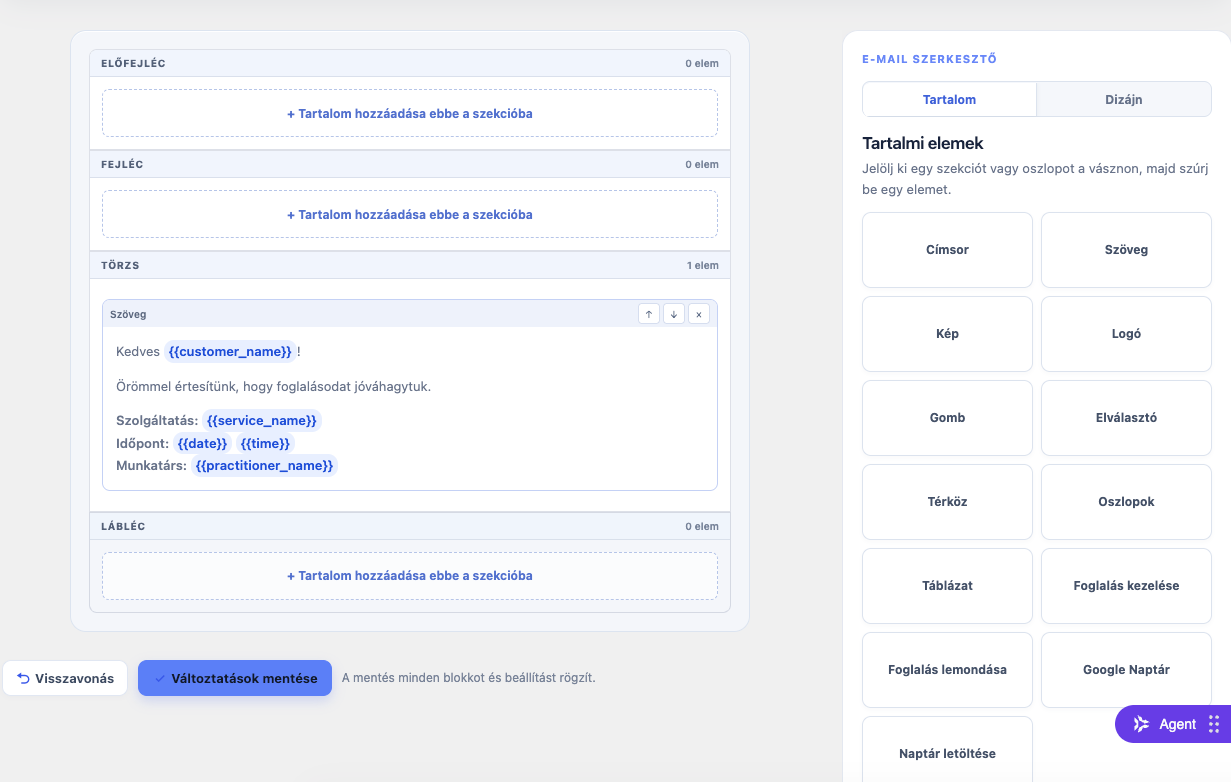Screen dimensions: 1231x782
Task: Insert a Szöveg element from the panel
Action: 1126,250
